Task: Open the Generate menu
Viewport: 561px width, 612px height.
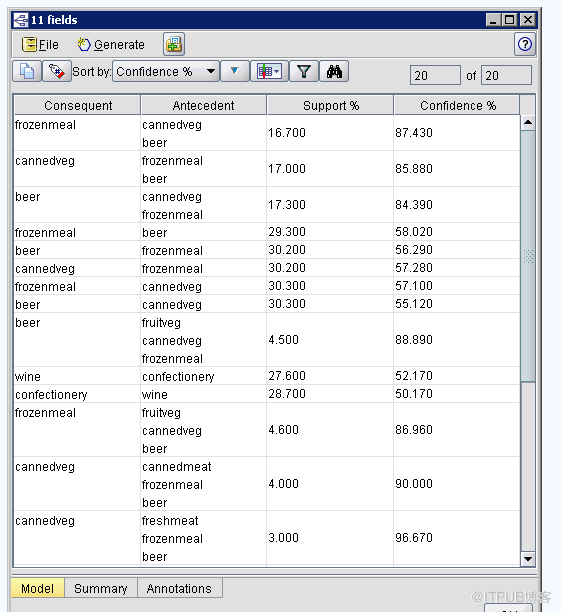Action: point(111,44)
